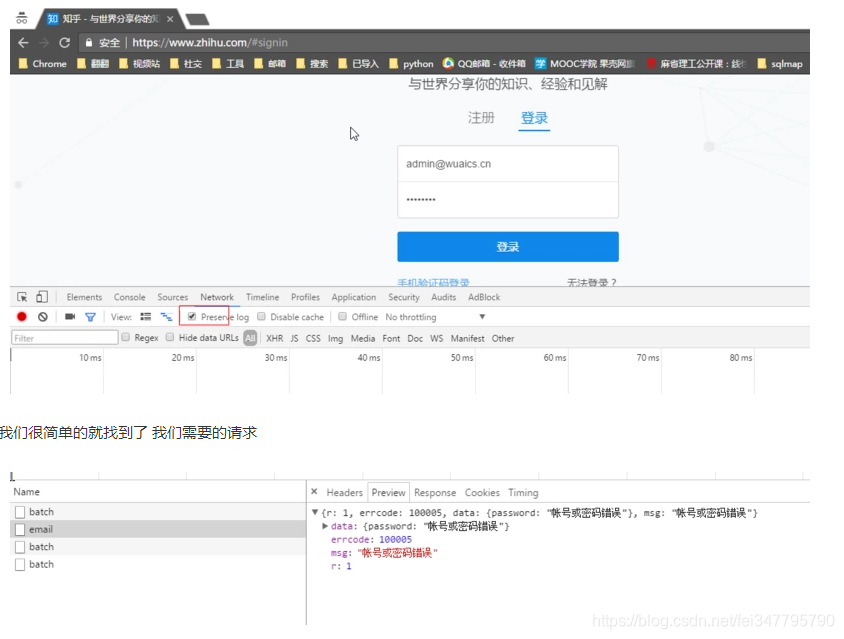The width and height of the screenshot is (844, 639).
Task: Open the python bookmarks folder
Action: [x=411, y=64]
